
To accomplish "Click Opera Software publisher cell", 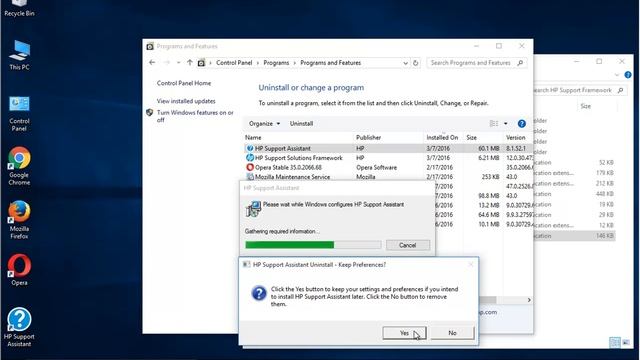I will coord(376,167).
